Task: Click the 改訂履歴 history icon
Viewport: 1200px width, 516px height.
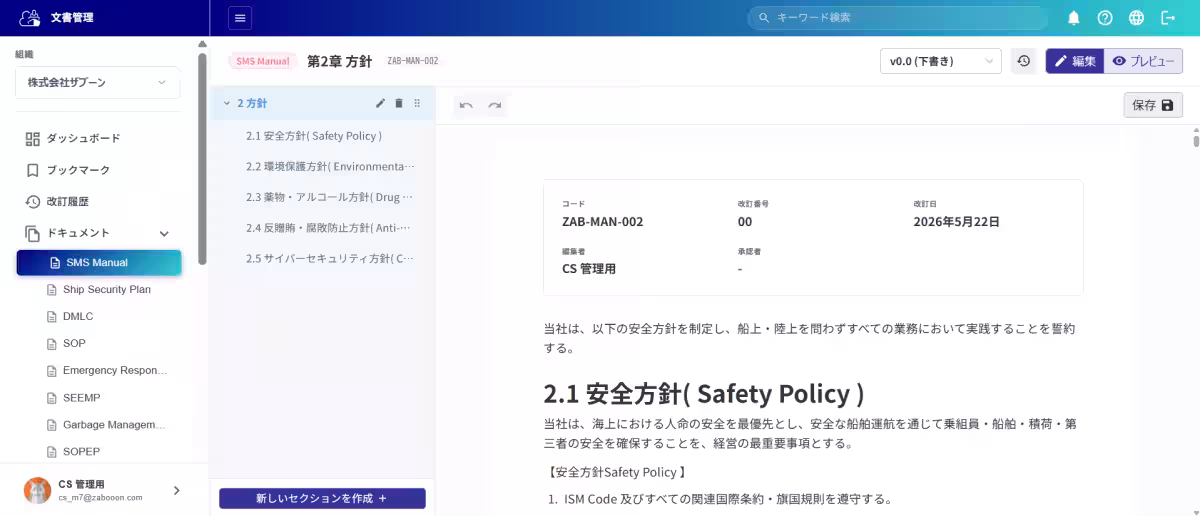Action: (x=33, y=201)
